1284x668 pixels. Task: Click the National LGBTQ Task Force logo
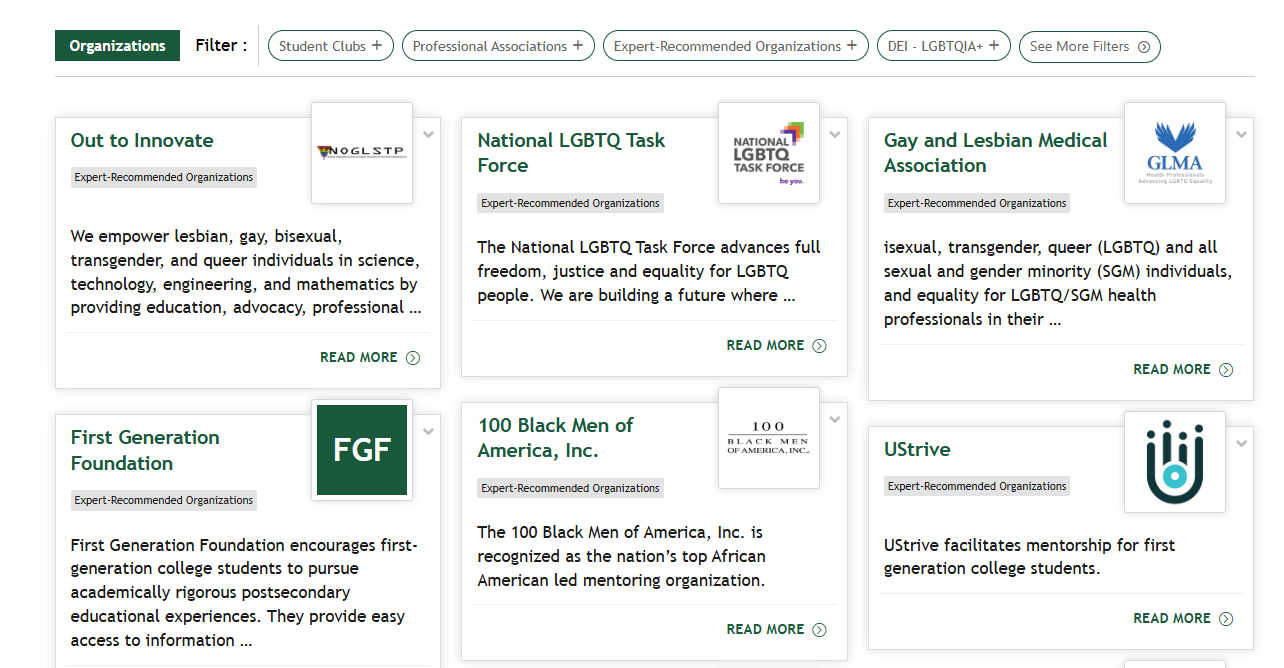point(768,152)
